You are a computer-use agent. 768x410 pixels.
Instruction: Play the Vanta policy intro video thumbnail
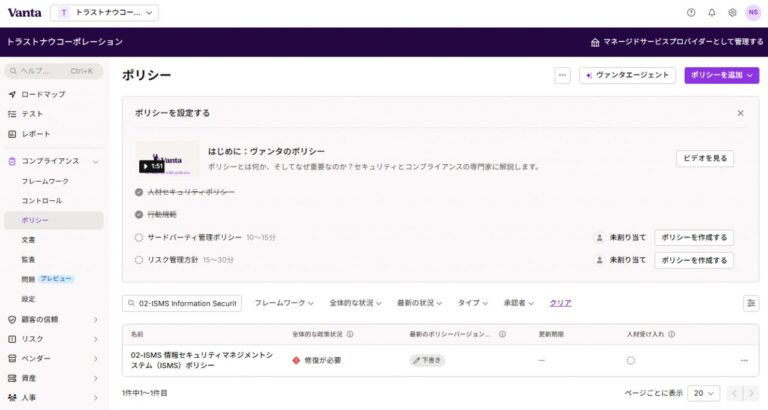tap(168, 159)
